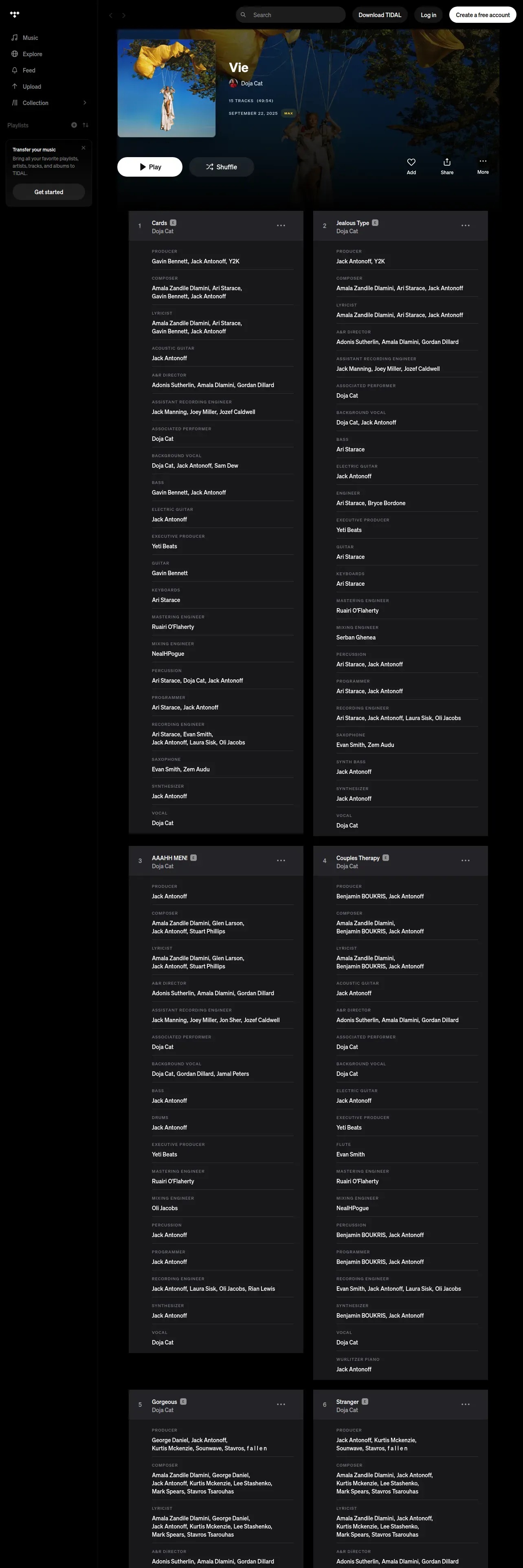
Task: Open options menu for Jealous Type
Action: [x=466, y=225]
